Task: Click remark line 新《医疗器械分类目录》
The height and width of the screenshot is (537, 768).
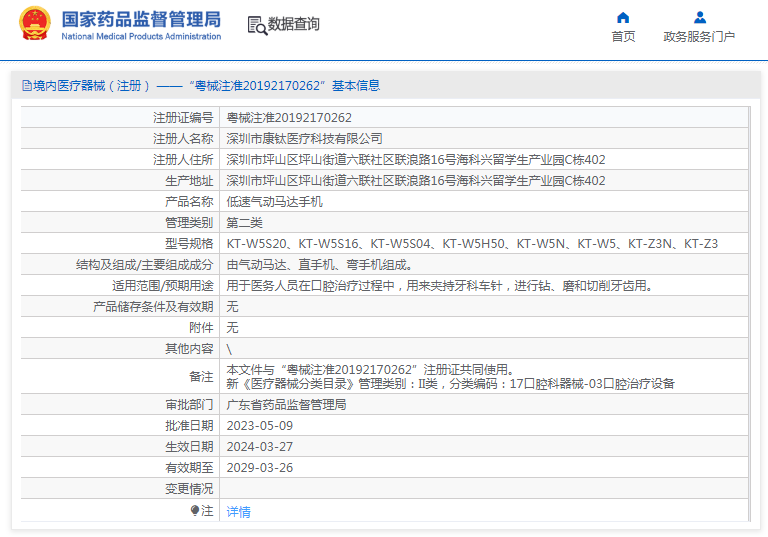Action: point(451,384)
